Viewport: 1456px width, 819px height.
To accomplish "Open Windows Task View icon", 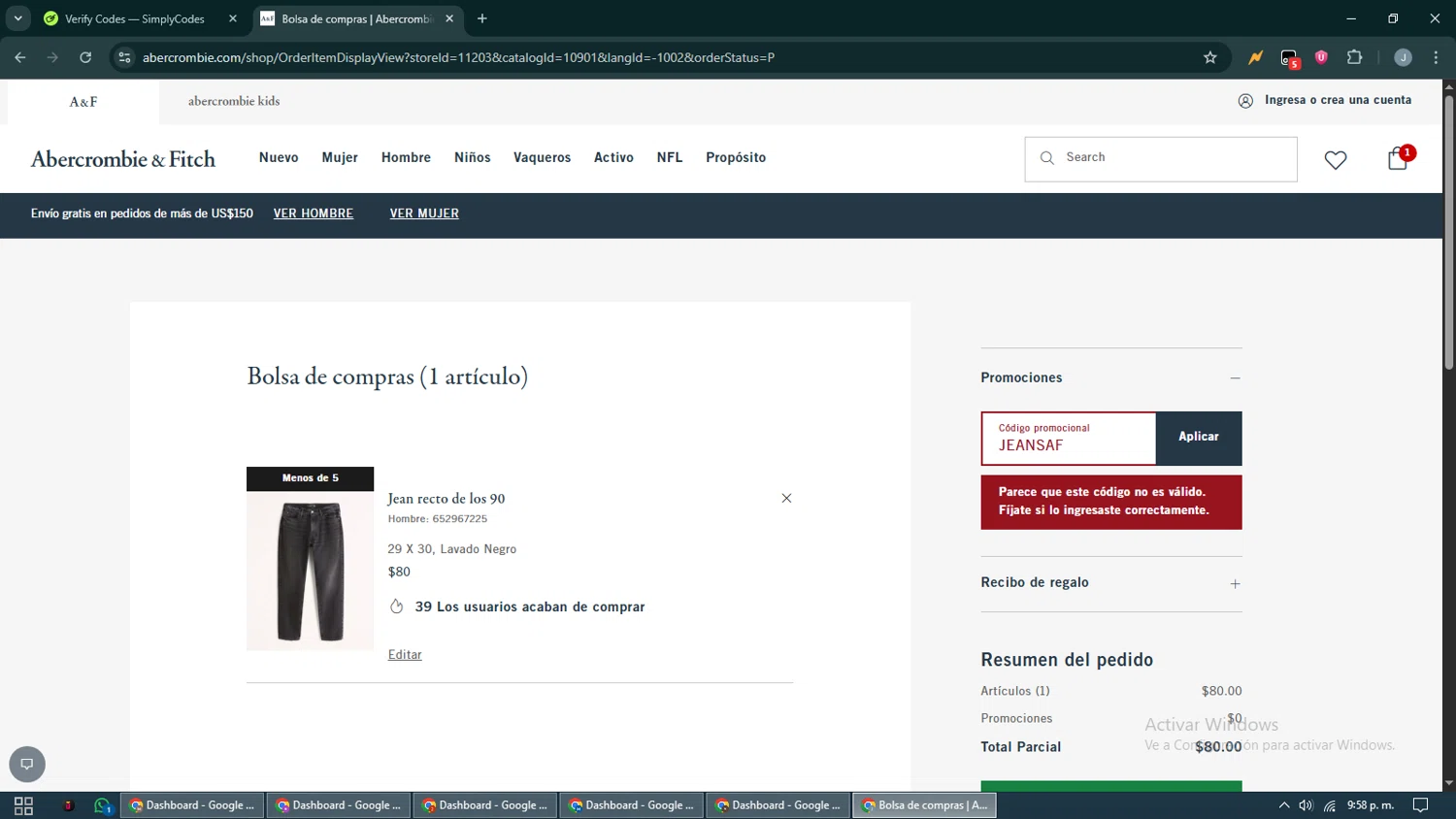I will click(23, 805).
